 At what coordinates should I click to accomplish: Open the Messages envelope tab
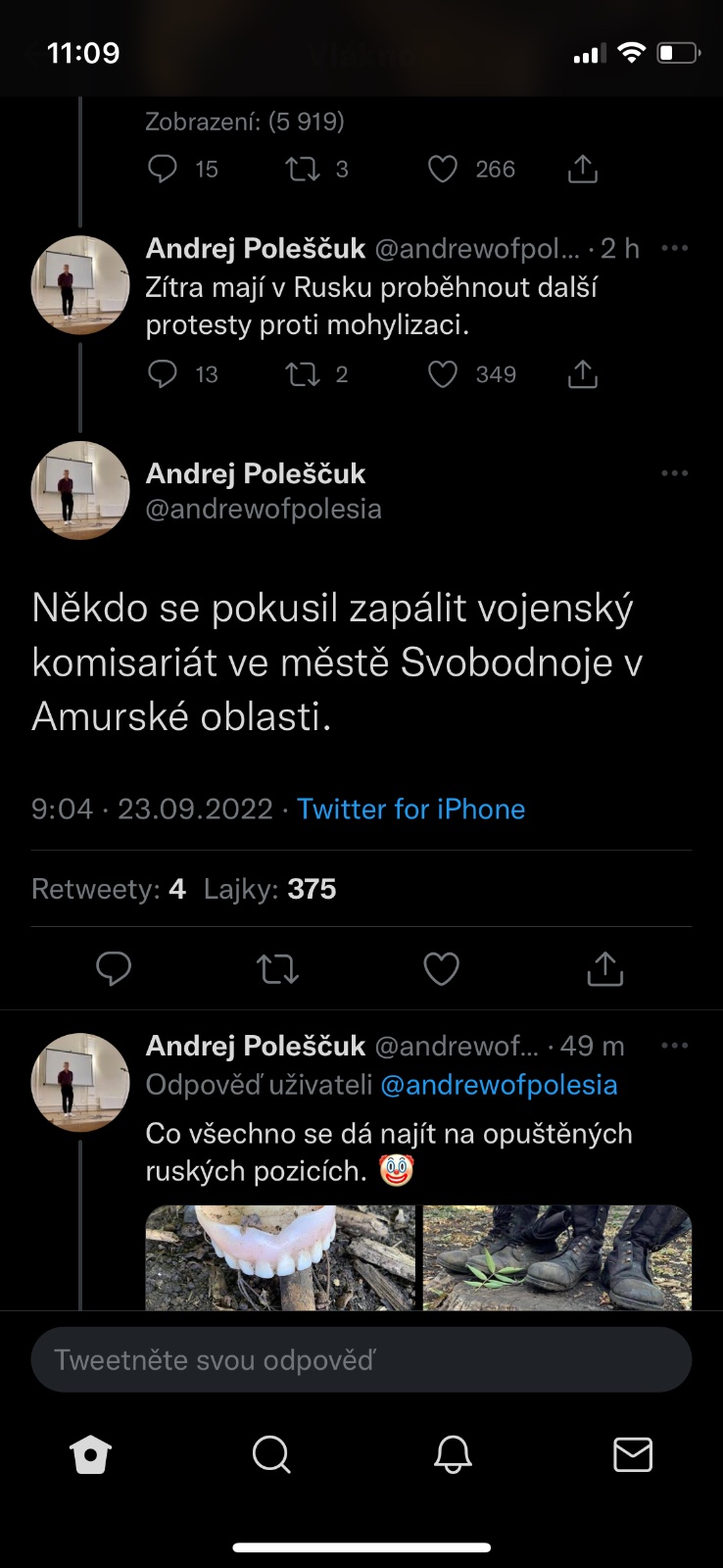point(633,1455)
